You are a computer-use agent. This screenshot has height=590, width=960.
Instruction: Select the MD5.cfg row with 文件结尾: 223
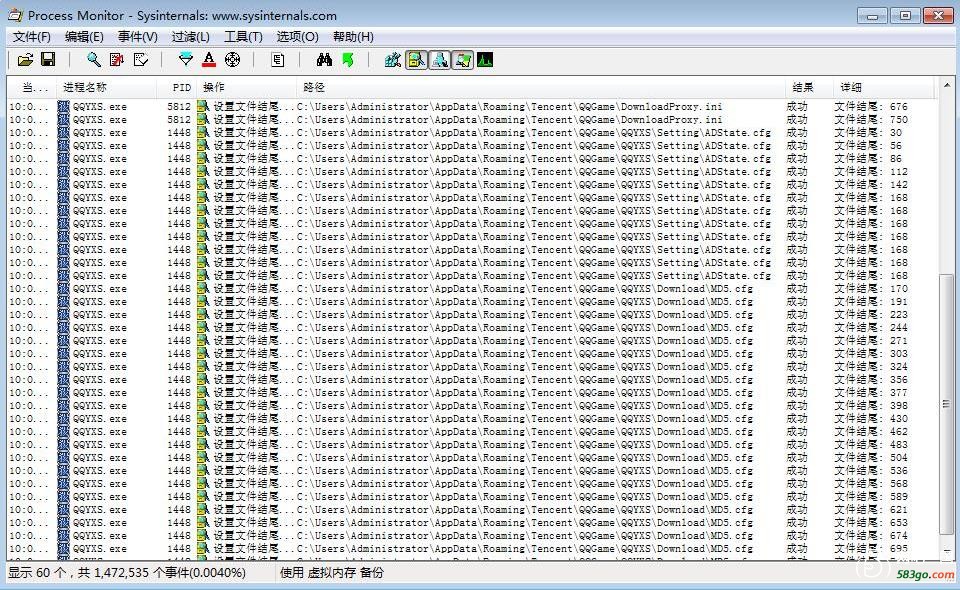[x=471, y=315]
